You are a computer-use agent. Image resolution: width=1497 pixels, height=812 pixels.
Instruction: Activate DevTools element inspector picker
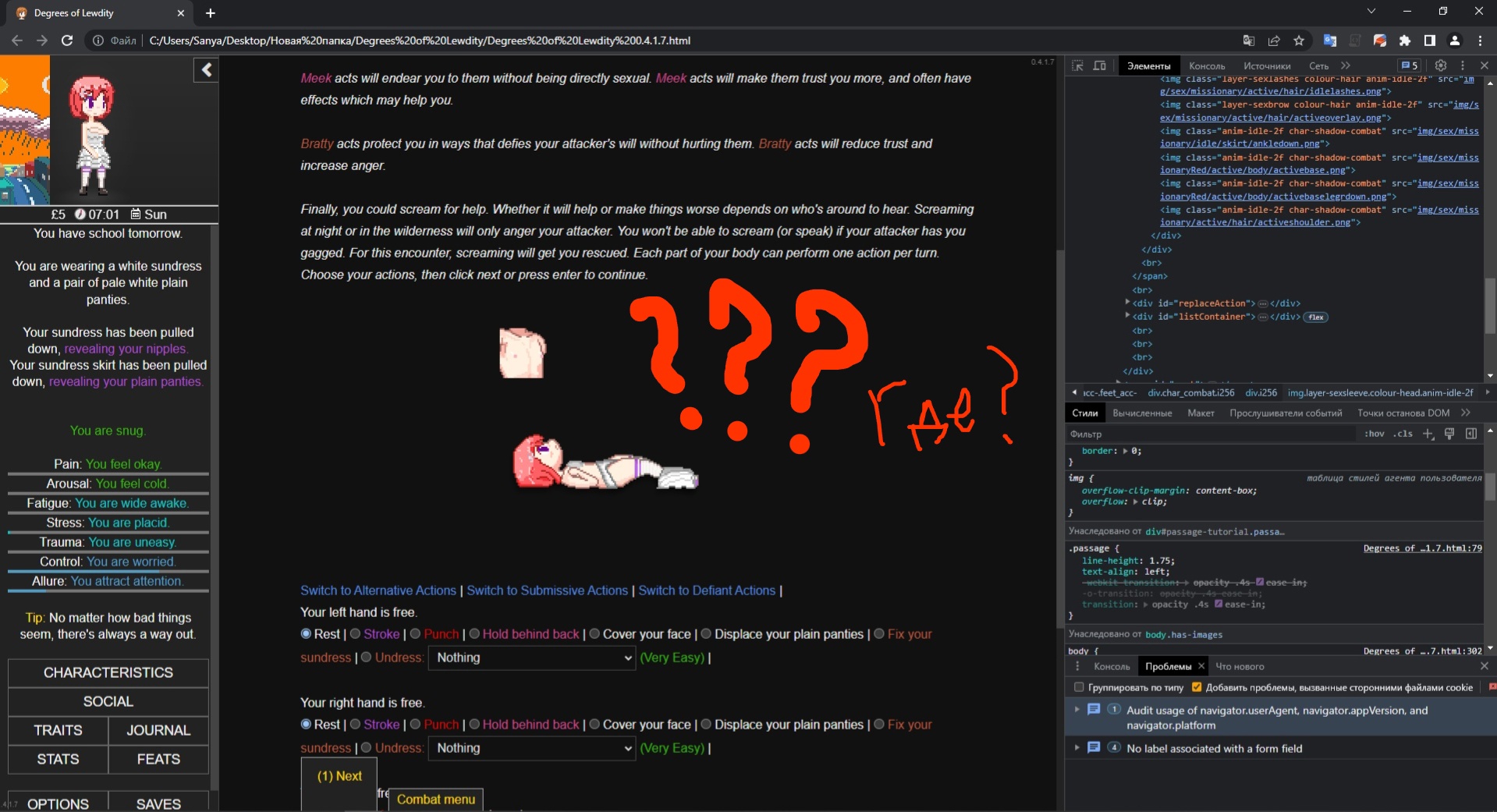click(x=1077, y=66)
